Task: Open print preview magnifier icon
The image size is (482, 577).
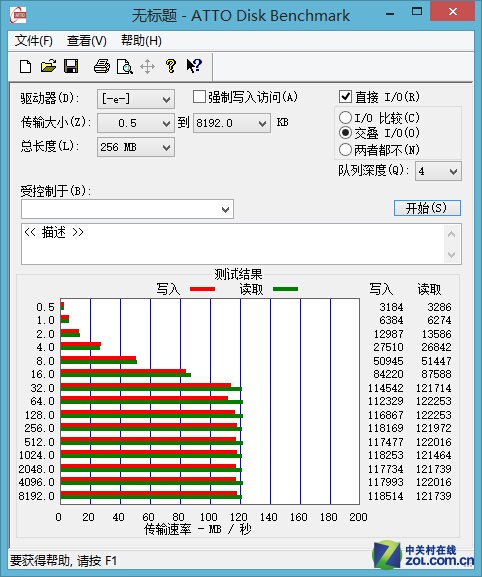Action: click(124, 67)
